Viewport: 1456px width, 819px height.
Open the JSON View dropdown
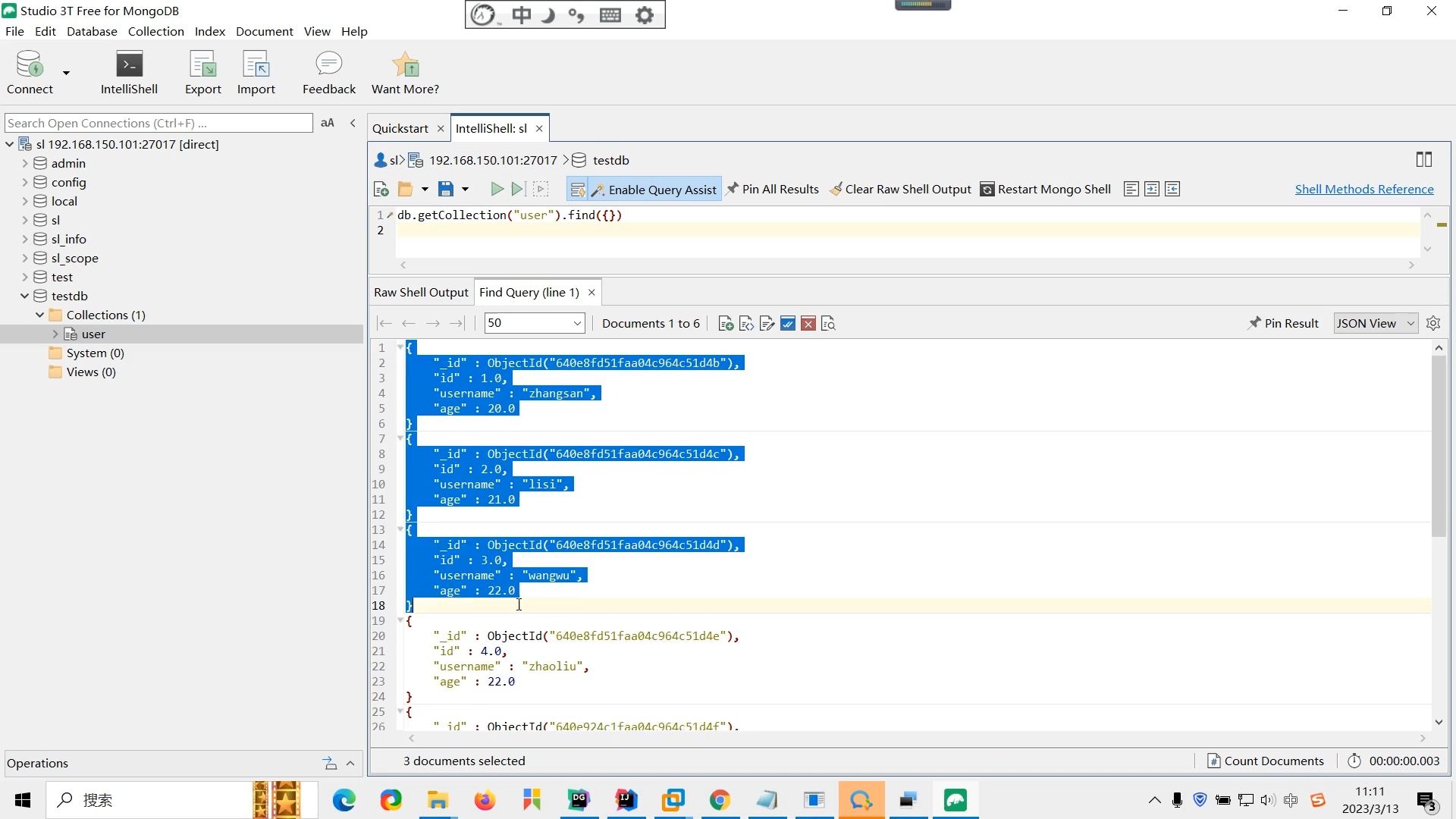(1376, 323)
